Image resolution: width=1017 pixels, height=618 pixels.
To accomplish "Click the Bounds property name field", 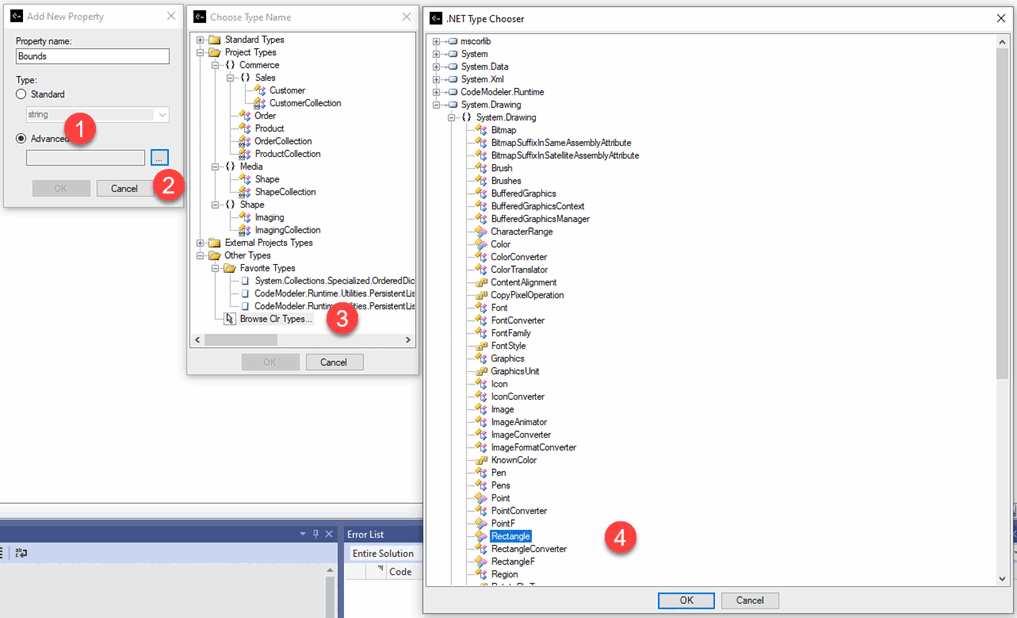I will pyautogui.click(x=92, y=57).
